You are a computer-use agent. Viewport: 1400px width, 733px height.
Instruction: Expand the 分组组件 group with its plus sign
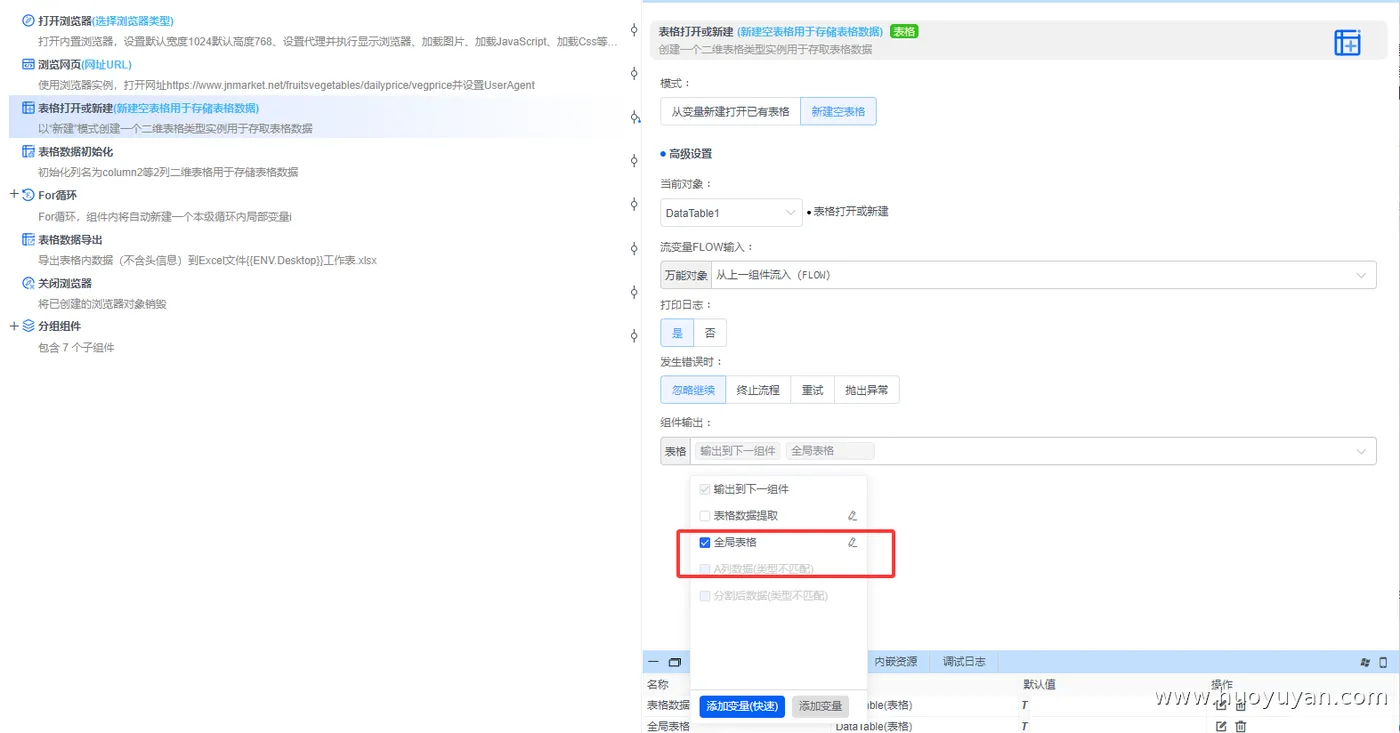coord(14,326)
